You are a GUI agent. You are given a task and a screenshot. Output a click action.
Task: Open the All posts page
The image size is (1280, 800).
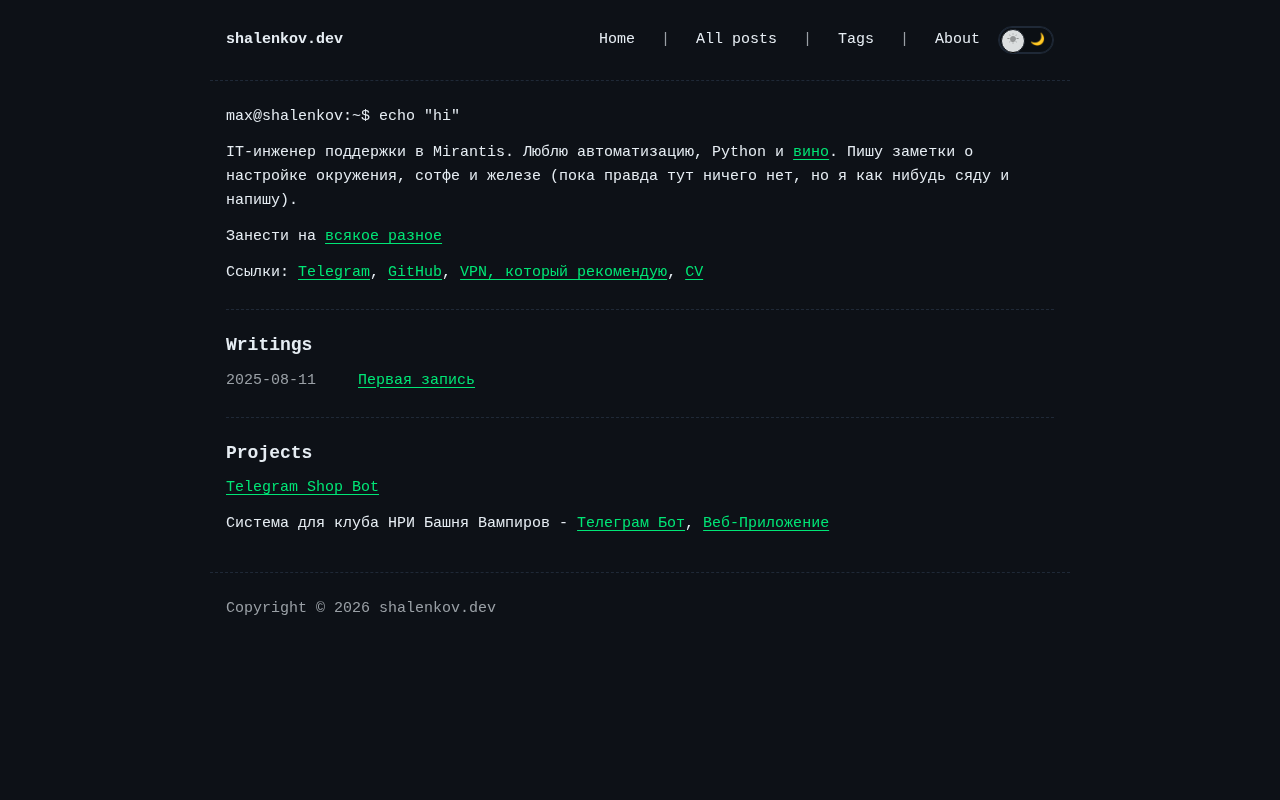pyautogui.click(x=736, y=40)
